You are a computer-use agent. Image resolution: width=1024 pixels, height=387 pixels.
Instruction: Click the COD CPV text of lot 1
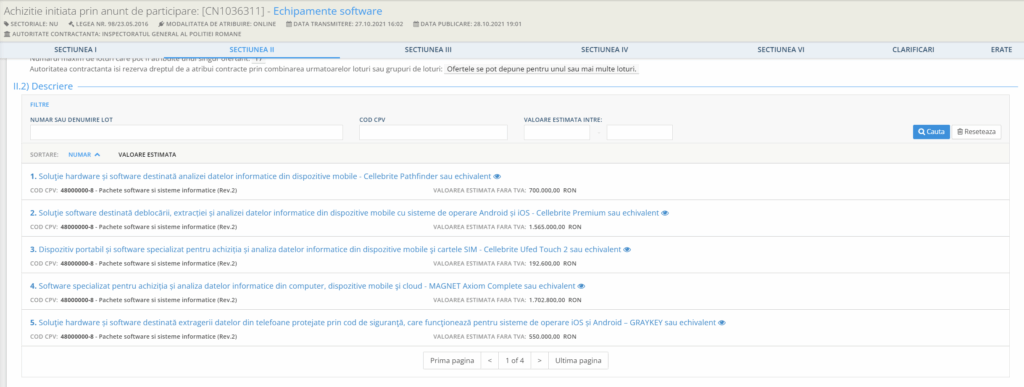tap(133, 191)
